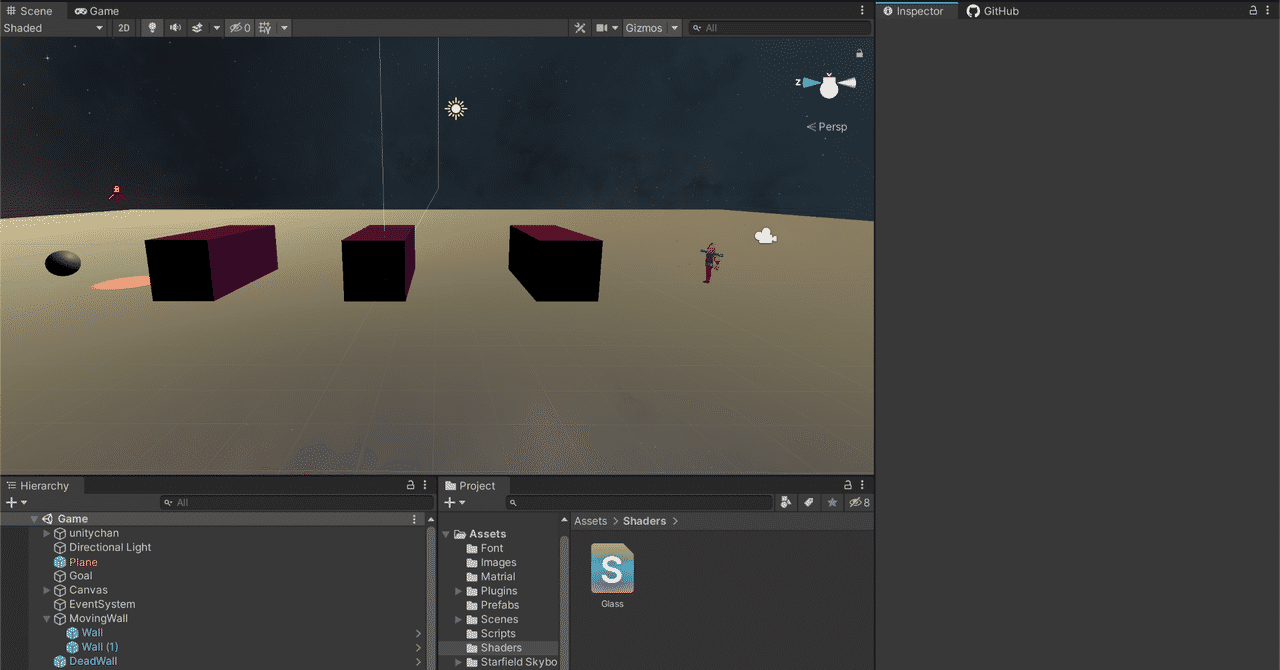This screenshot has height=670, width=1280.
Task: Open the Gizmos dropdown arrow
Action: (675, 28)
